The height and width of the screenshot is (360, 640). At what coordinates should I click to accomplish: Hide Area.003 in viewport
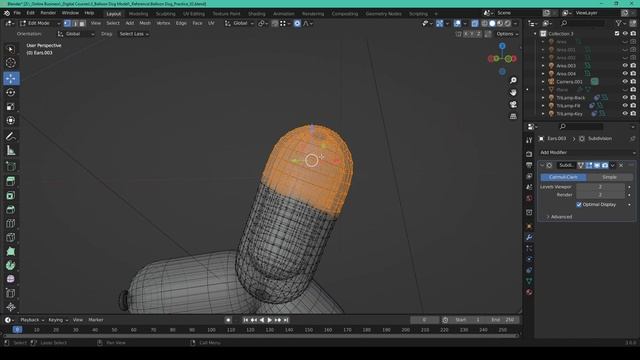click(x=625, y=66)
